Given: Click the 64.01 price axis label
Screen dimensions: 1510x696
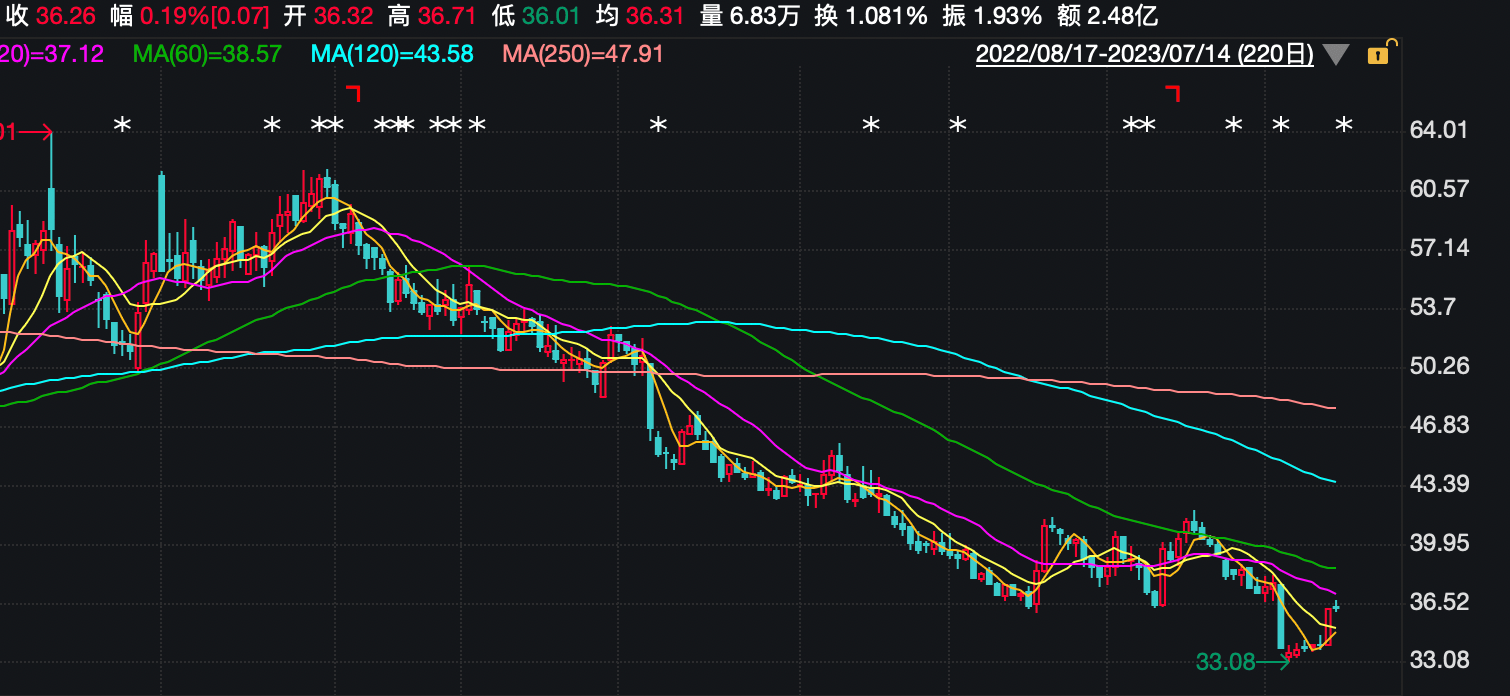Looking at the screenshot, I should (x=1438, y=130).
